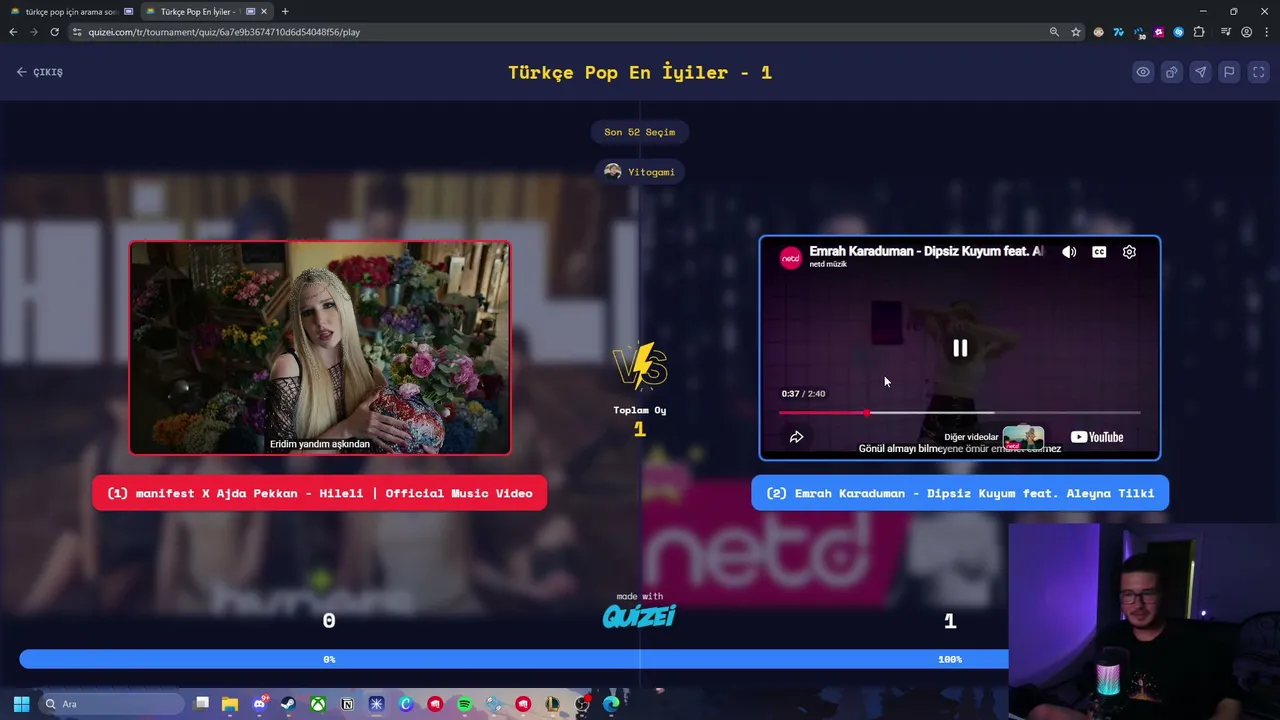Toggle fullscreen mode icon in quiz header

tap(1259, 72)
